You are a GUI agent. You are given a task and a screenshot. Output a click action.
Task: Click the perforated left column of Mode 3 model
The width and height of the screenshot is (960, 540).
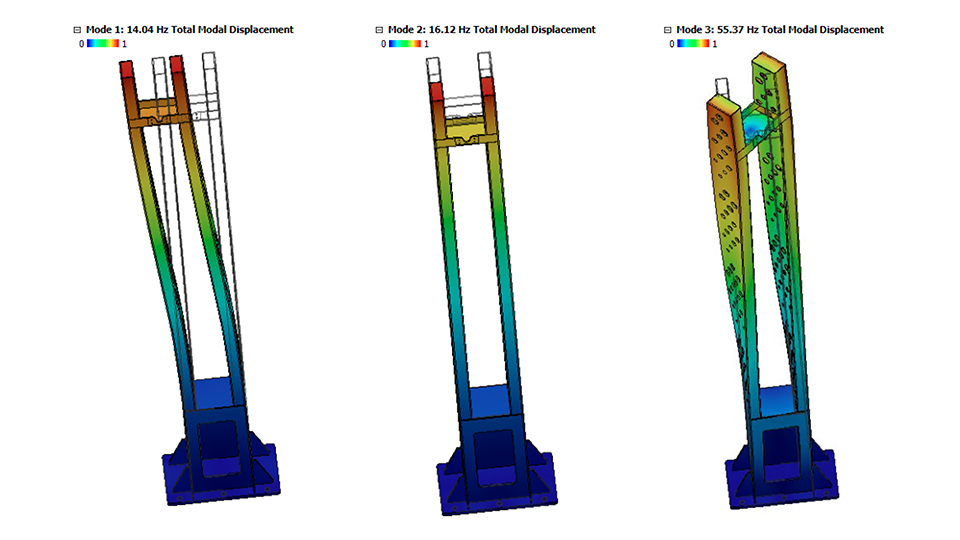pyautogui.click(x=728, y=200)
